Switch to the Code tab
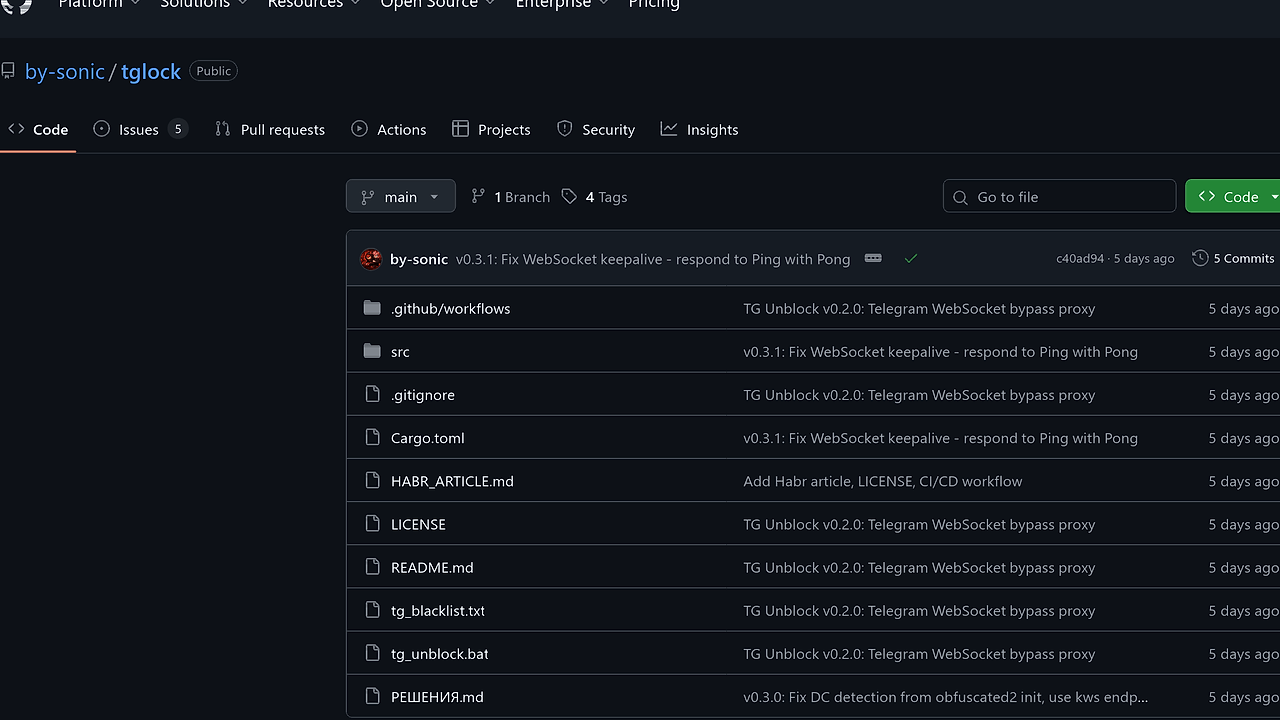The width and height of the screenshot is (1280, 720). tap(38, 129)
